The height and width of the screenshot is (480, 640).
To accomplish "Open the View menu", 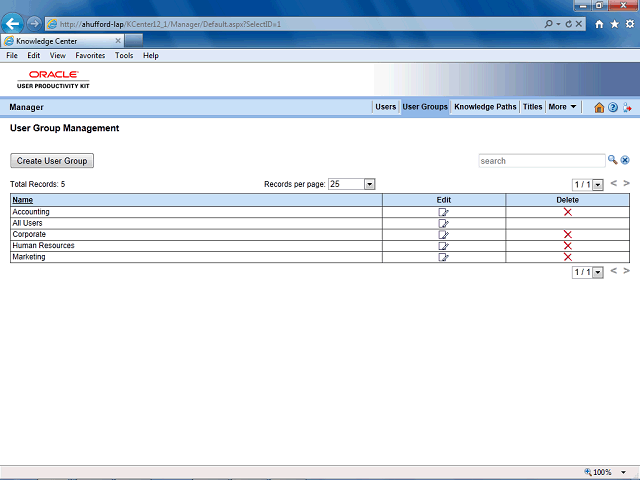I will [58, 56].
